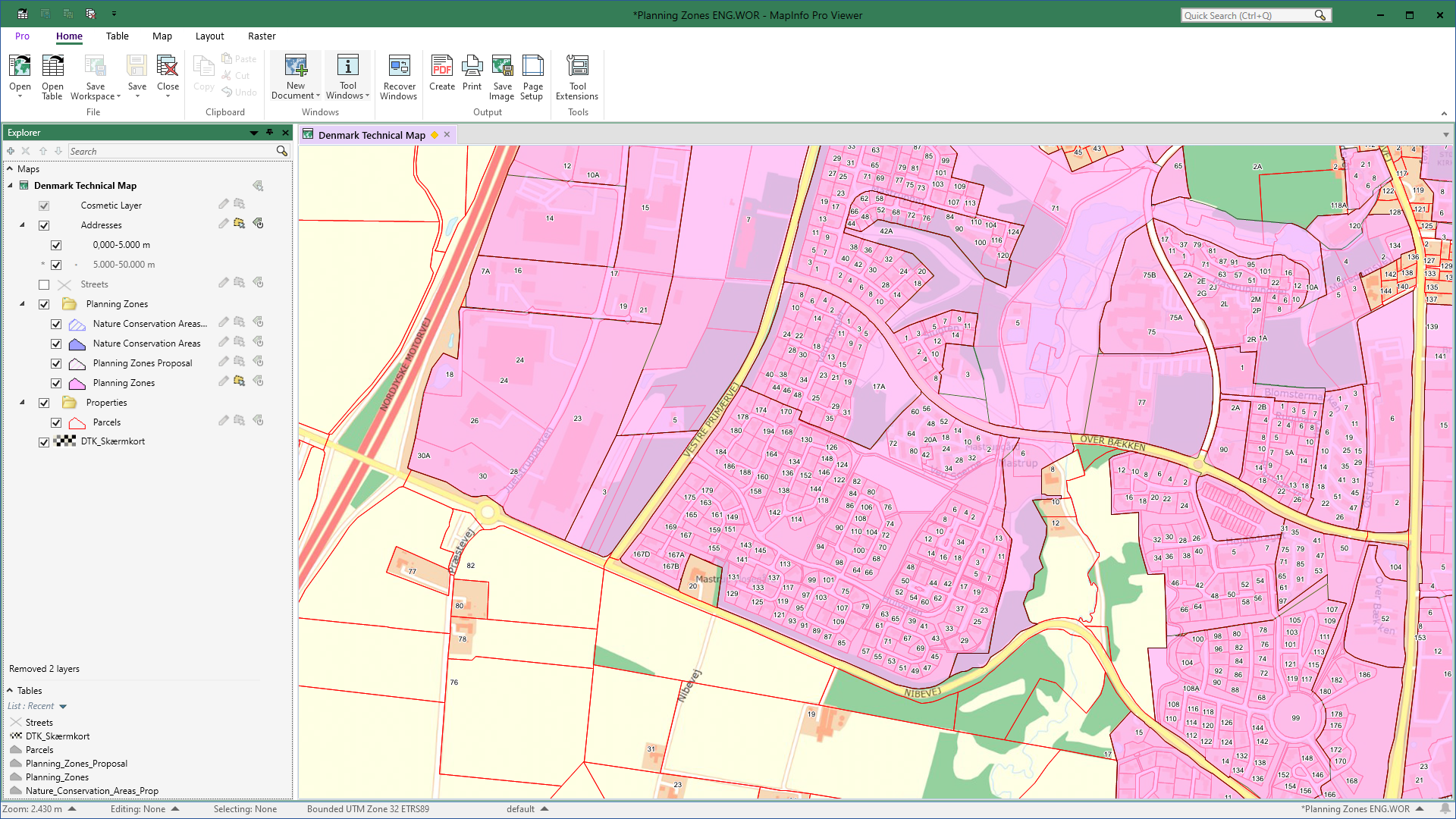Open the Planning Zones color swatch
Screen dimensions: 1456x819
77,383
